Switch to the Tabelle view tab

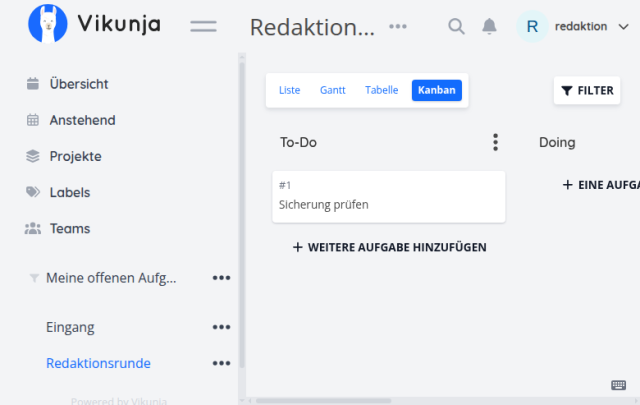(382, 90)
